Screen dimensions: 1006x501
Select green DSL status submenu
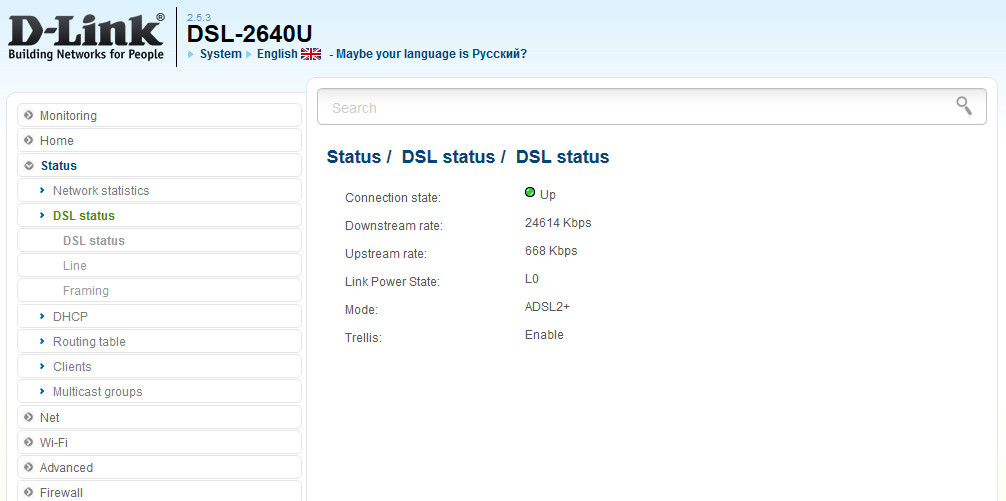(x=159, y=216)
